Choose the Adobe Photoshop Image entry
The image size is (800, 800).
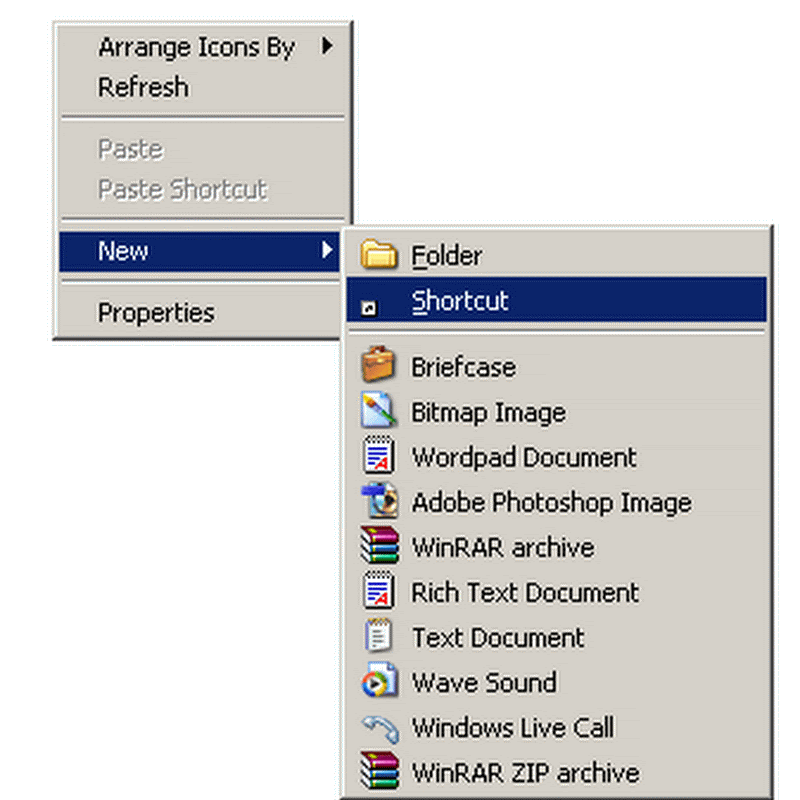[x=551, y=502]
